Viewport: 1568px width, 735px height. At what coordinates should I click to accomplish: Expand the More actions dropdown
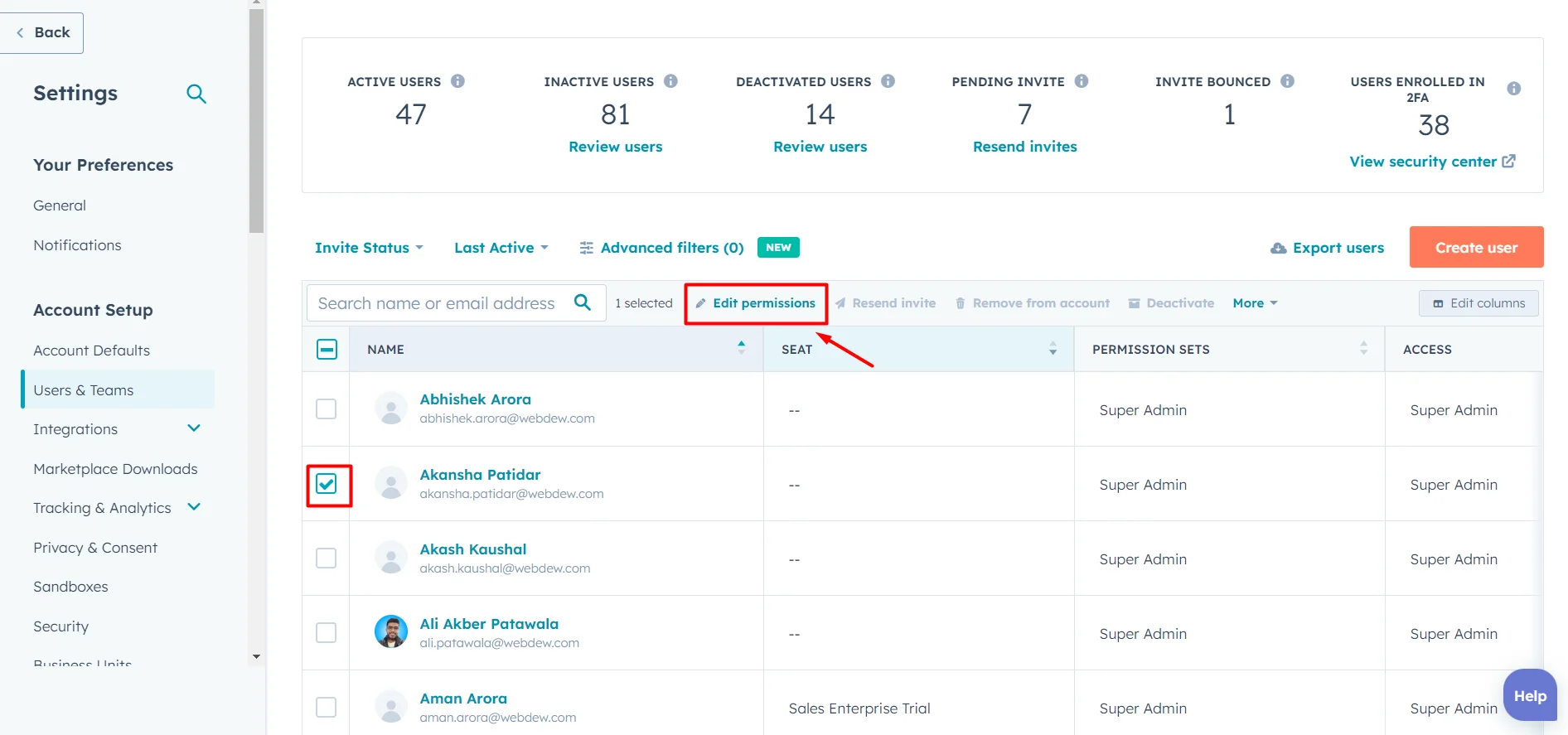[x=1255, y=303]
